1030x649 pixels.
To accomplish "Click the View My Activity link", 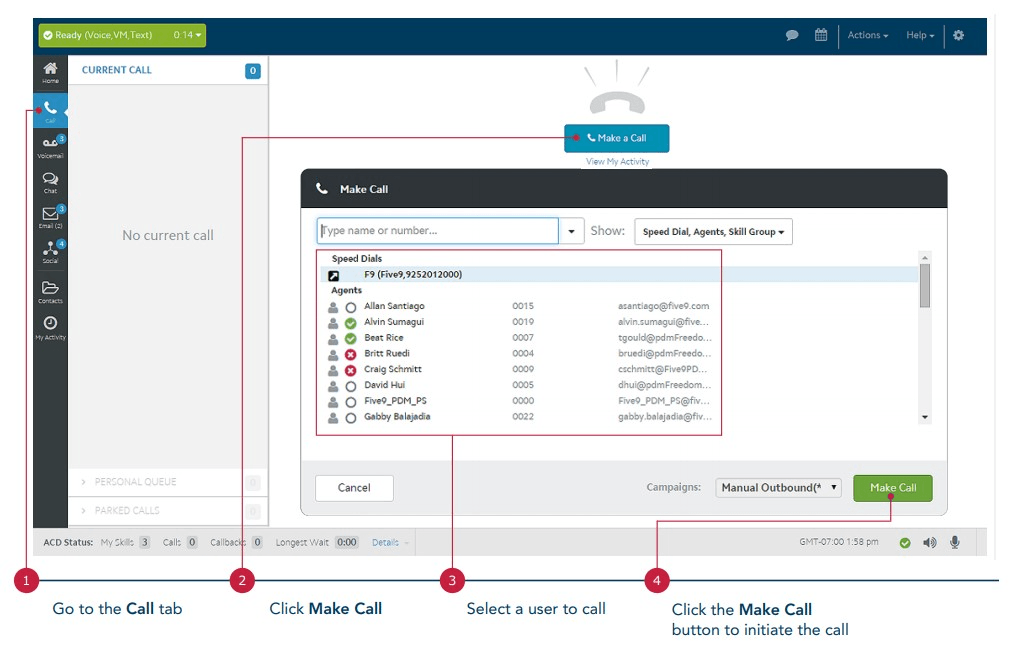I will click(617, 161).
